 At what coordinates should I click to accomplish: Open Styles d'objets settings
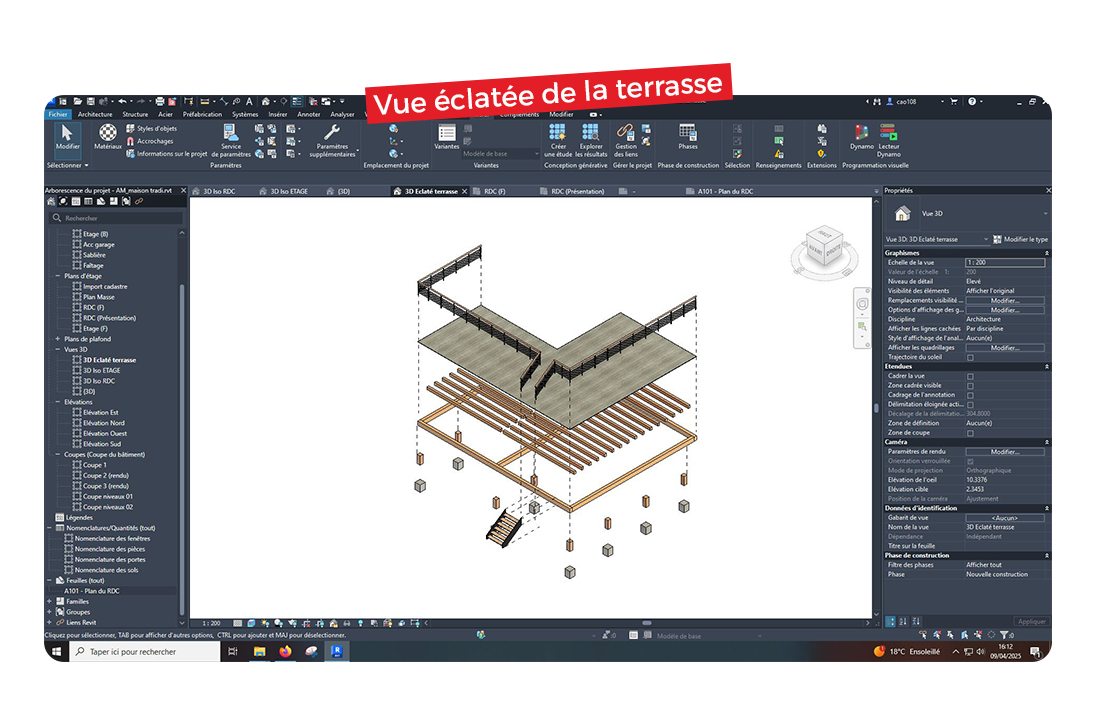(151, 129)
